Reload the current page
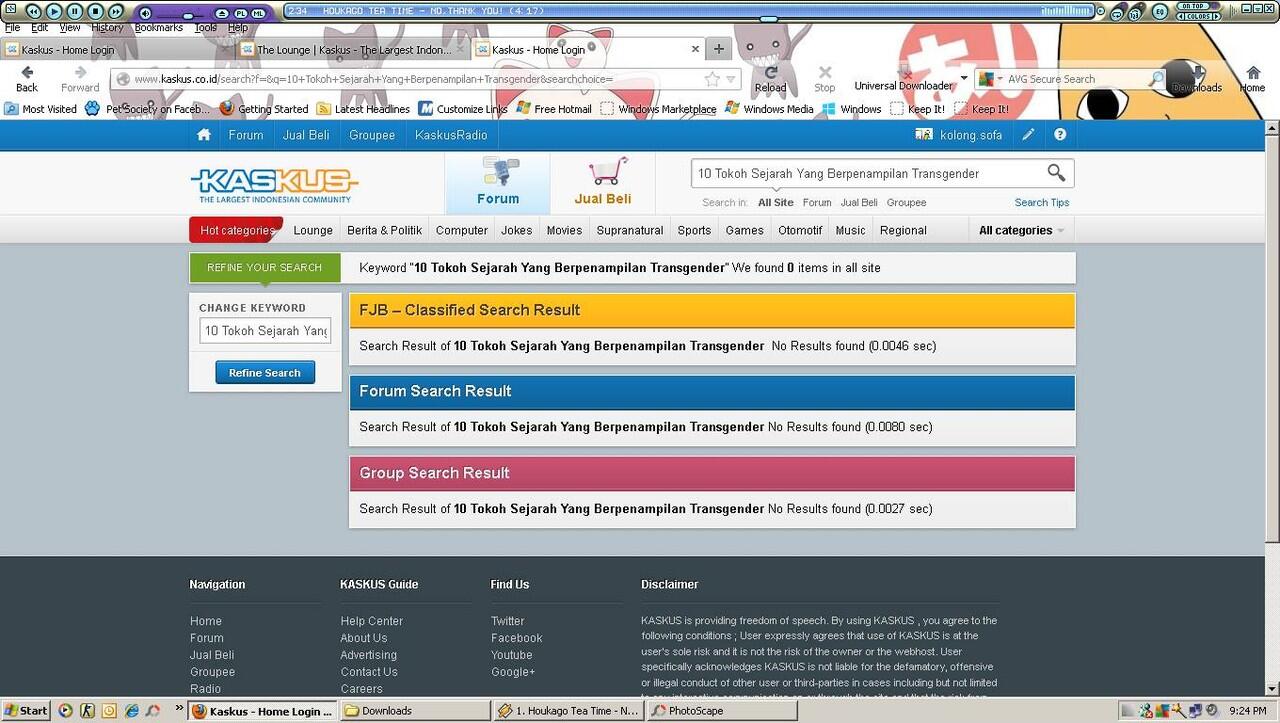The width and height of the screenshot is (1280, 723). point(770,78)
